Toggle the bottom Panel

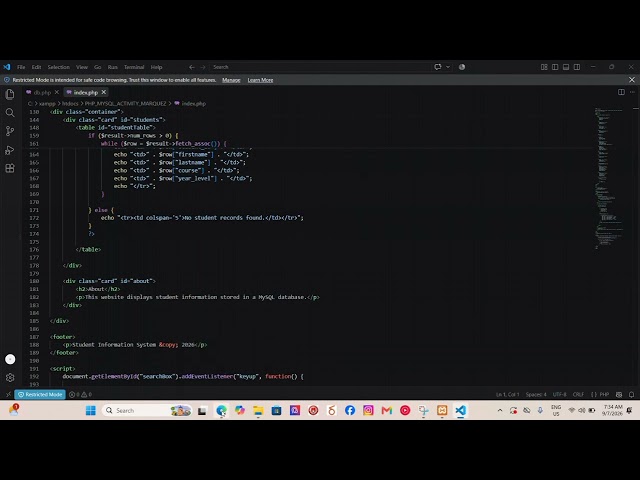(566, 67)
